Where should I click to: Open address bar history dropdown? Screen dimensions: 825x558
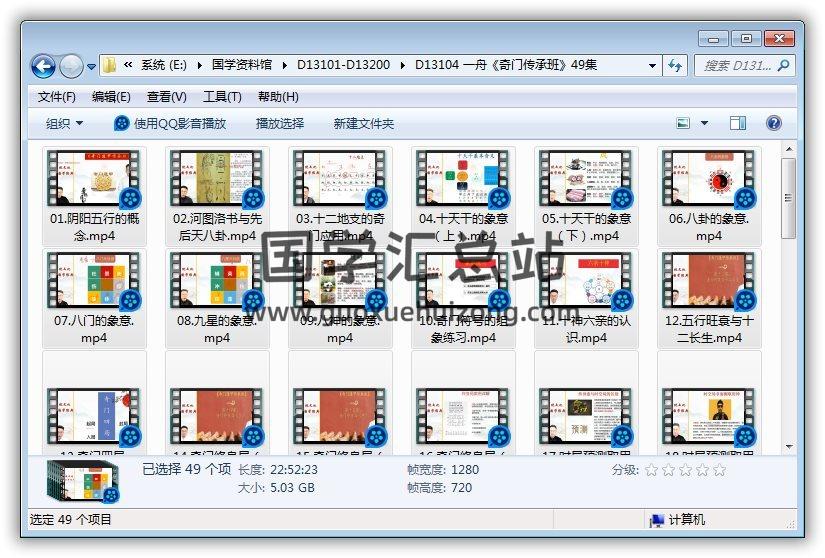pyautogui.click(x=652, y=66)
